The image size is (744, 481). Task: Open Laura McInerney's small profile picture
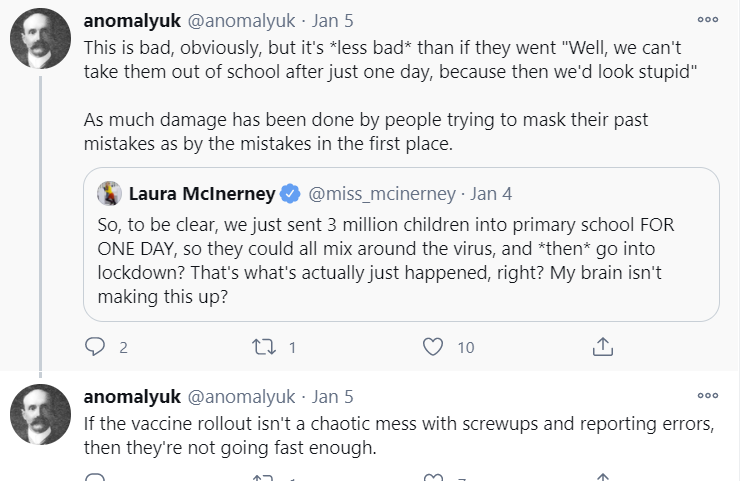108,191
